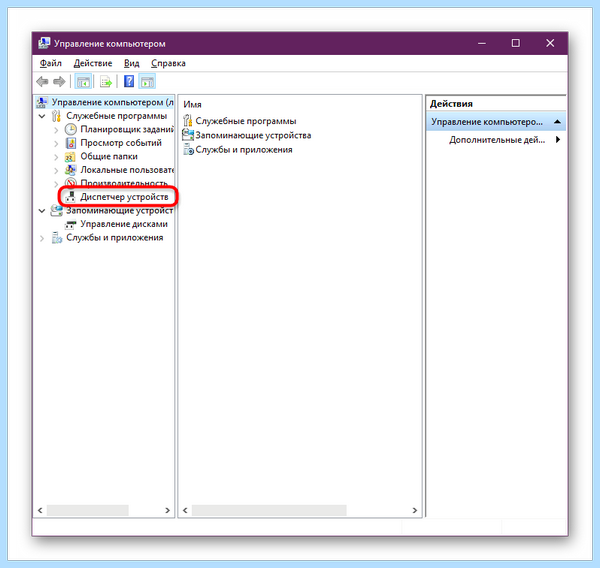600x568 pixels.
Task: Click the Службы и приложения icon in tree
Action: pos(57,238)
